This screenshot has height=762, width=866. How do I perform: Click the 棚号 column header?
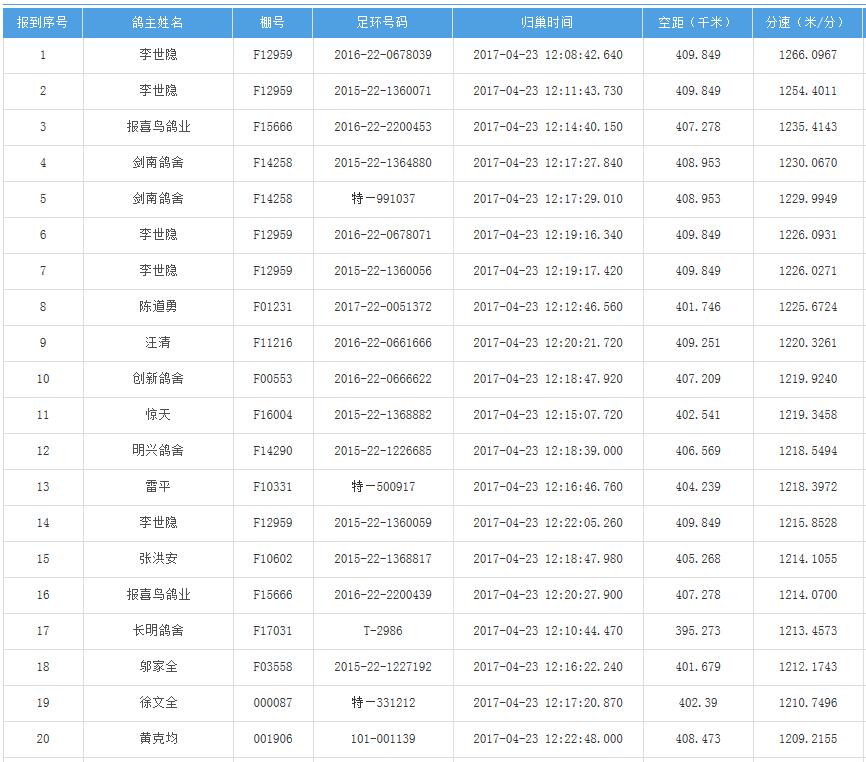272,22
